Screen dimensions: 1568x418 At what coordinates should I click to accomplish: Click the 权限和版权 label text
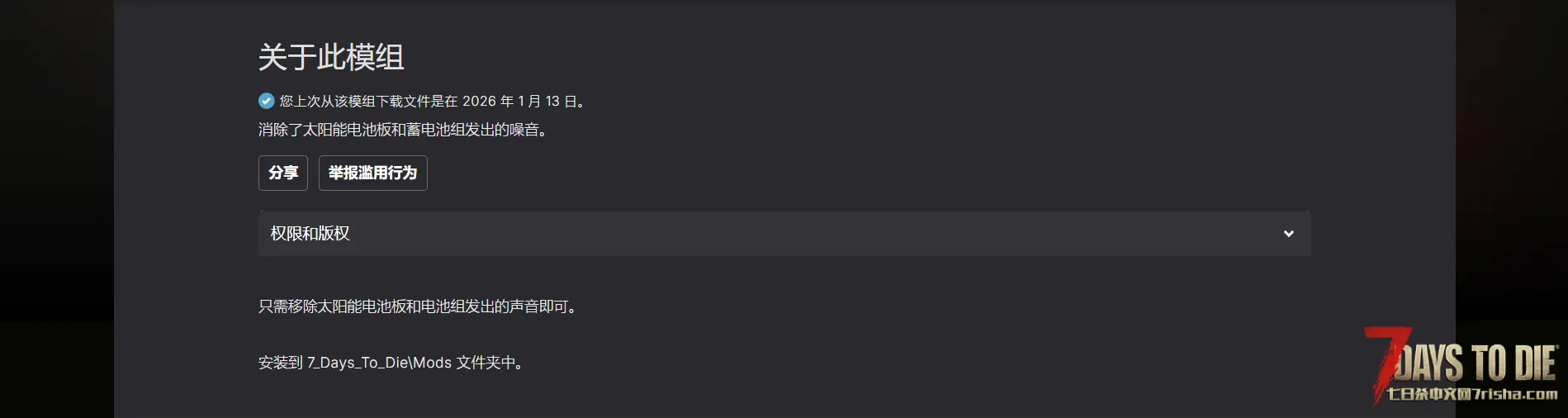(x=310, y=234)
